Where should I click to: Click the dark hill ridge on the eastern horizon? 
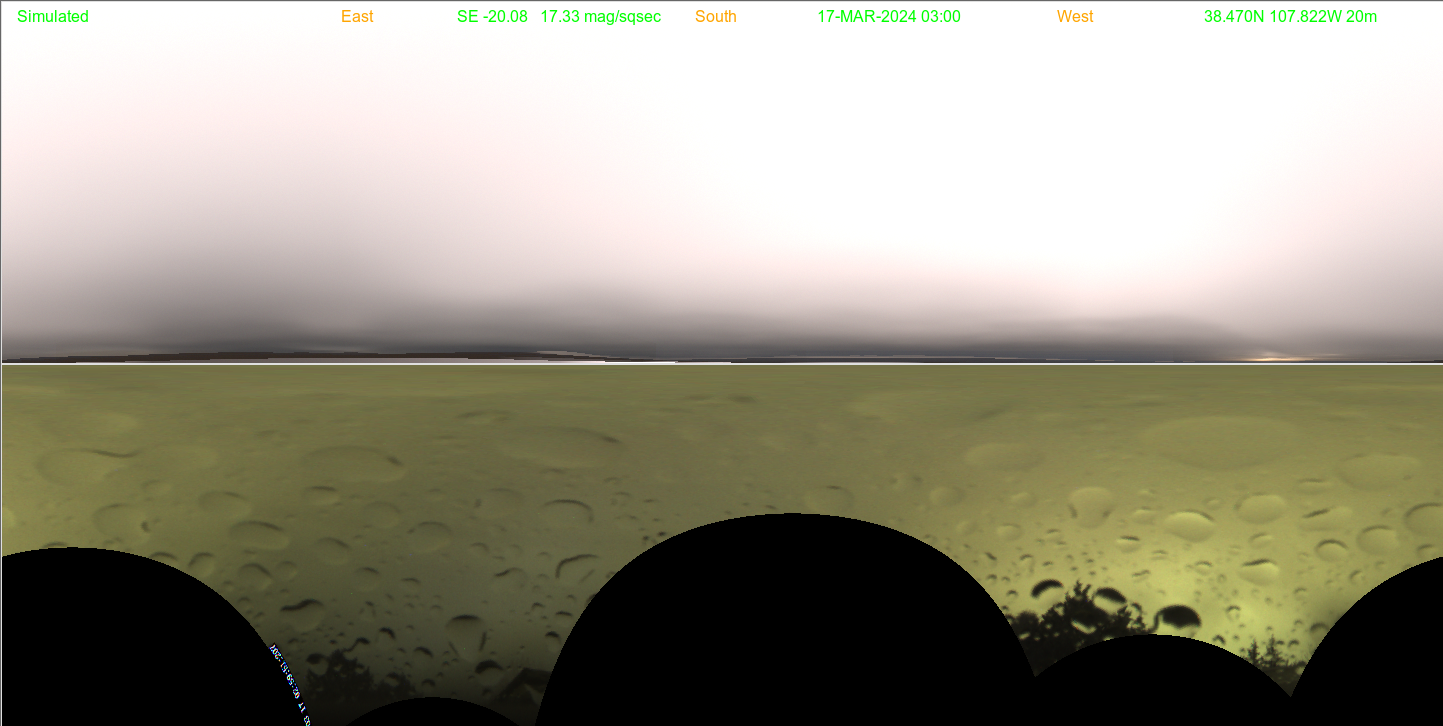pyautogui.click(x=300, y=354)
